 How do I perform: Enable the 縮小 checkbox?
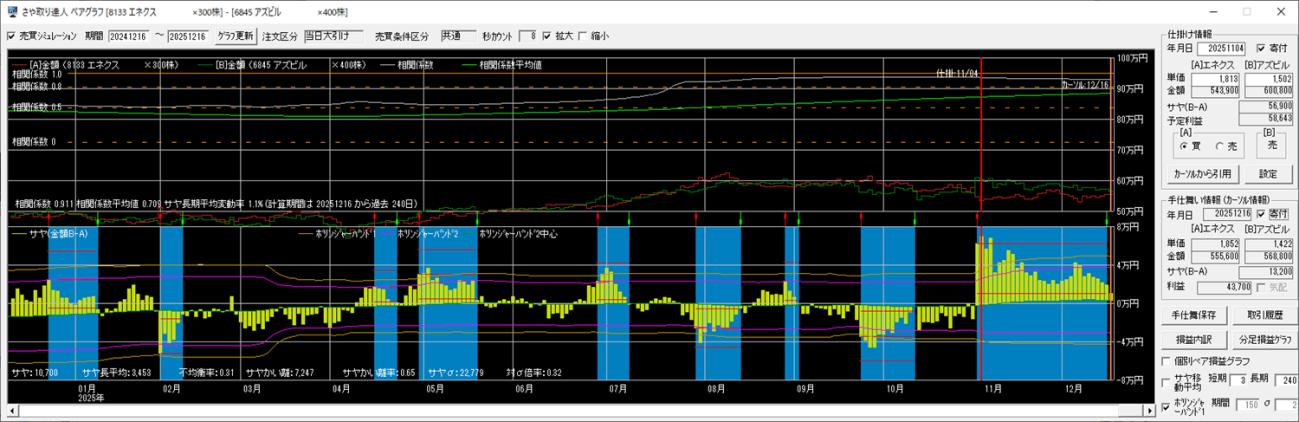[583, 36]
